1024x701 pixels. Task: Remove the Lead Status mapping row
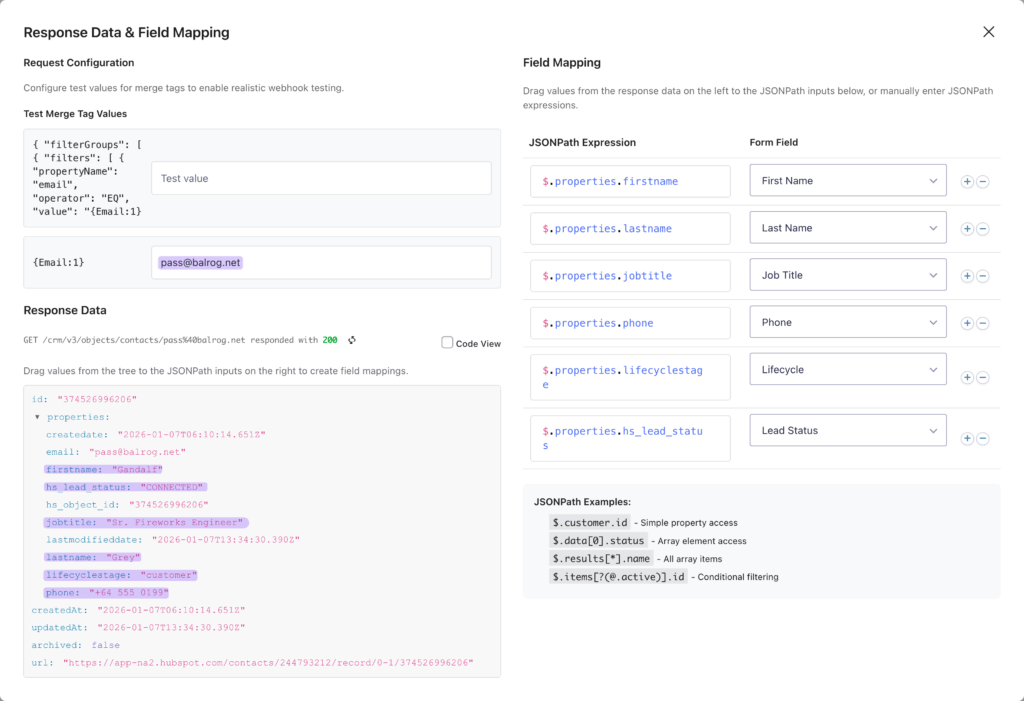coord(983,438)
